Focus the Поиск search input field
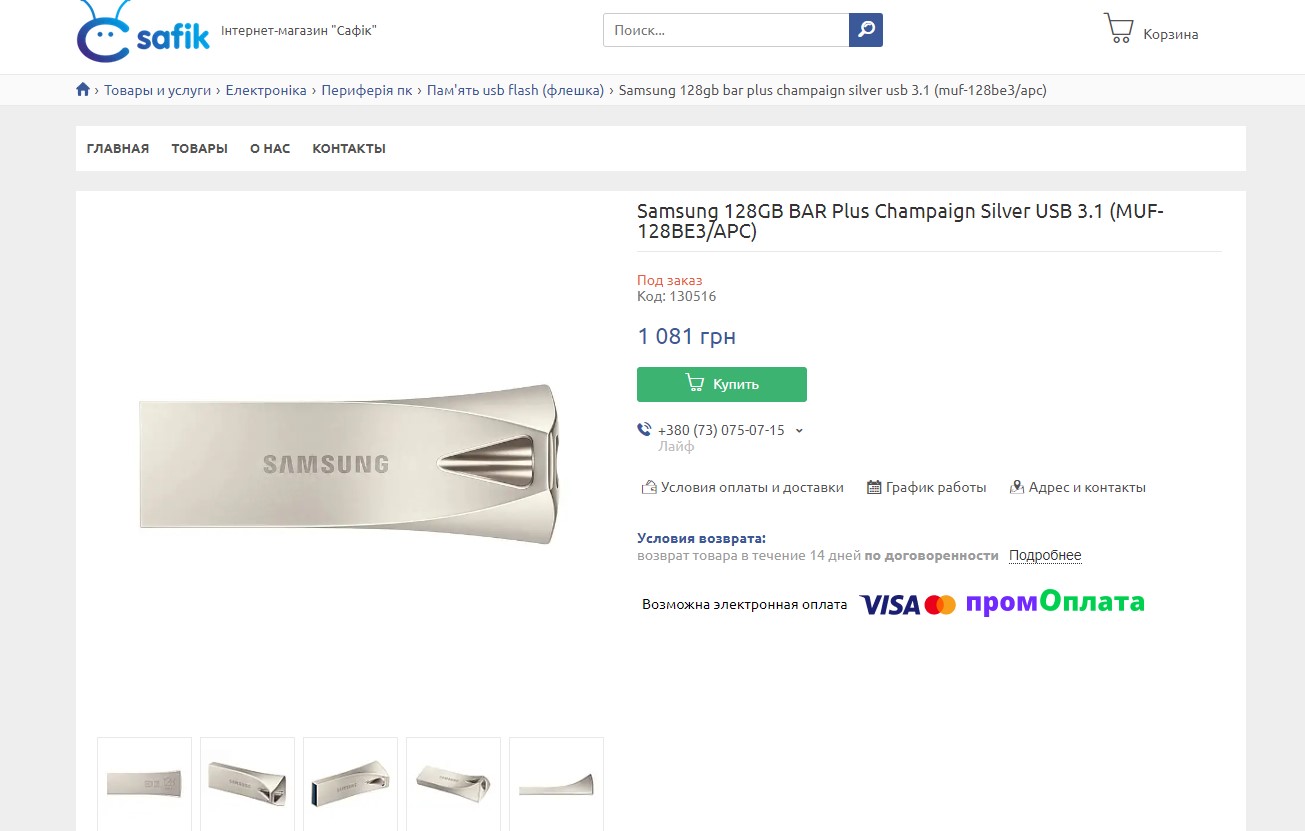 [x=726, y=30]
